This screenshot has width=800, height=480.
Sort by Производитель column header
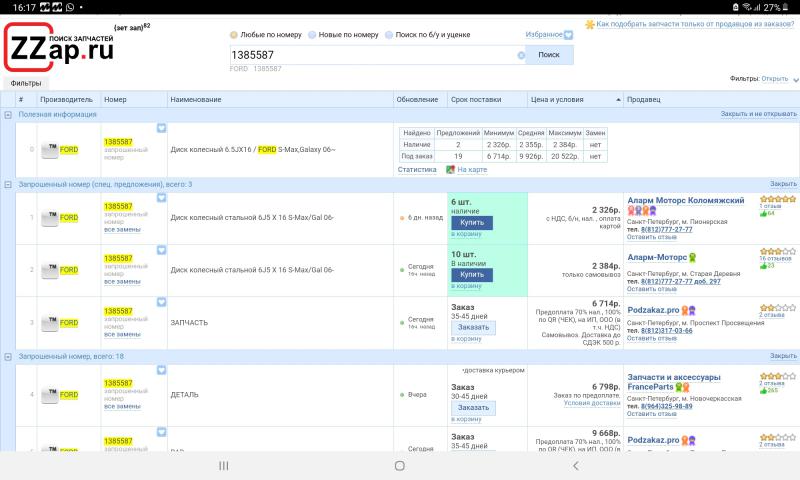66,99
